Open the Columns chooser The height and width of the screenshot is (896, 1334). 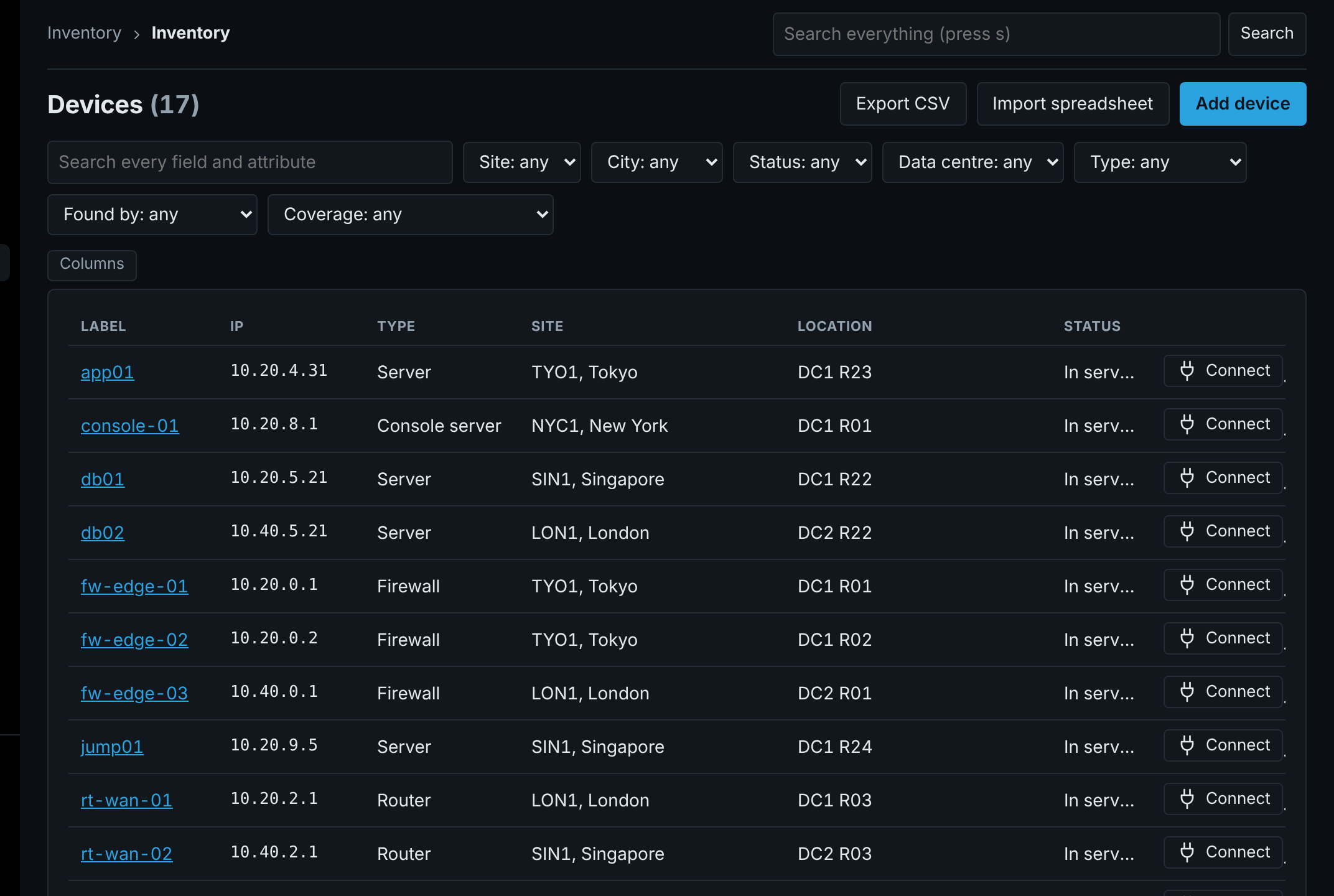(x=92, y=264)
